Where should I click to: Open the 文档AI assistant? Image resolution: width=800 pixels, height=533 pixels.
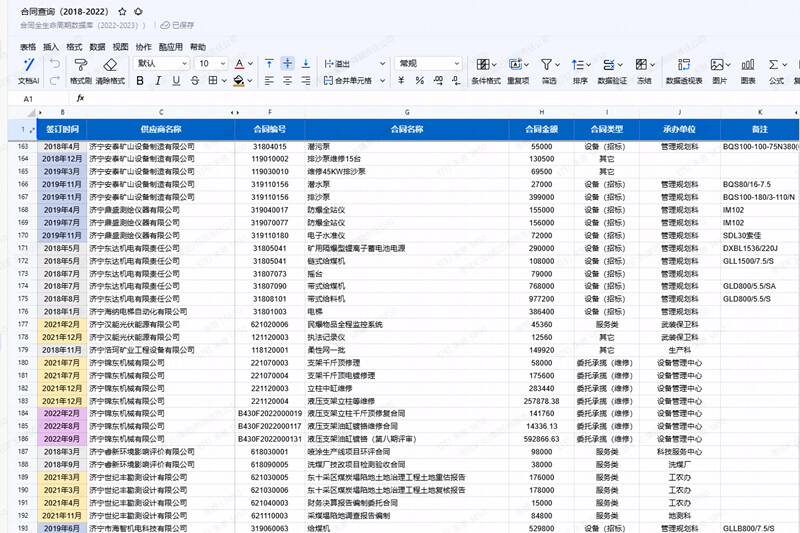coord(28,64)
